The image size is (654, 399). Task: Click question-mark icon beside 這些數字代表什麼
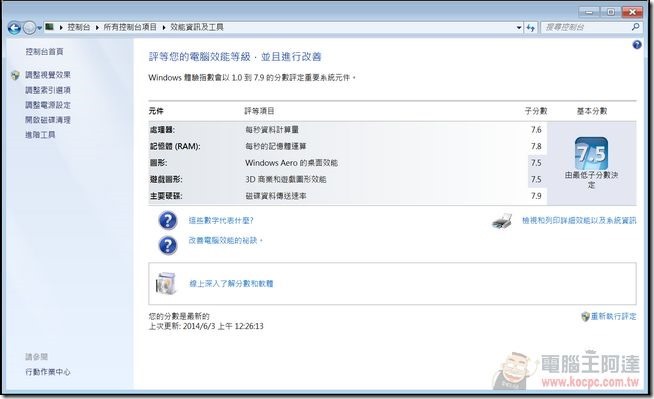click(x=168, y=221)
